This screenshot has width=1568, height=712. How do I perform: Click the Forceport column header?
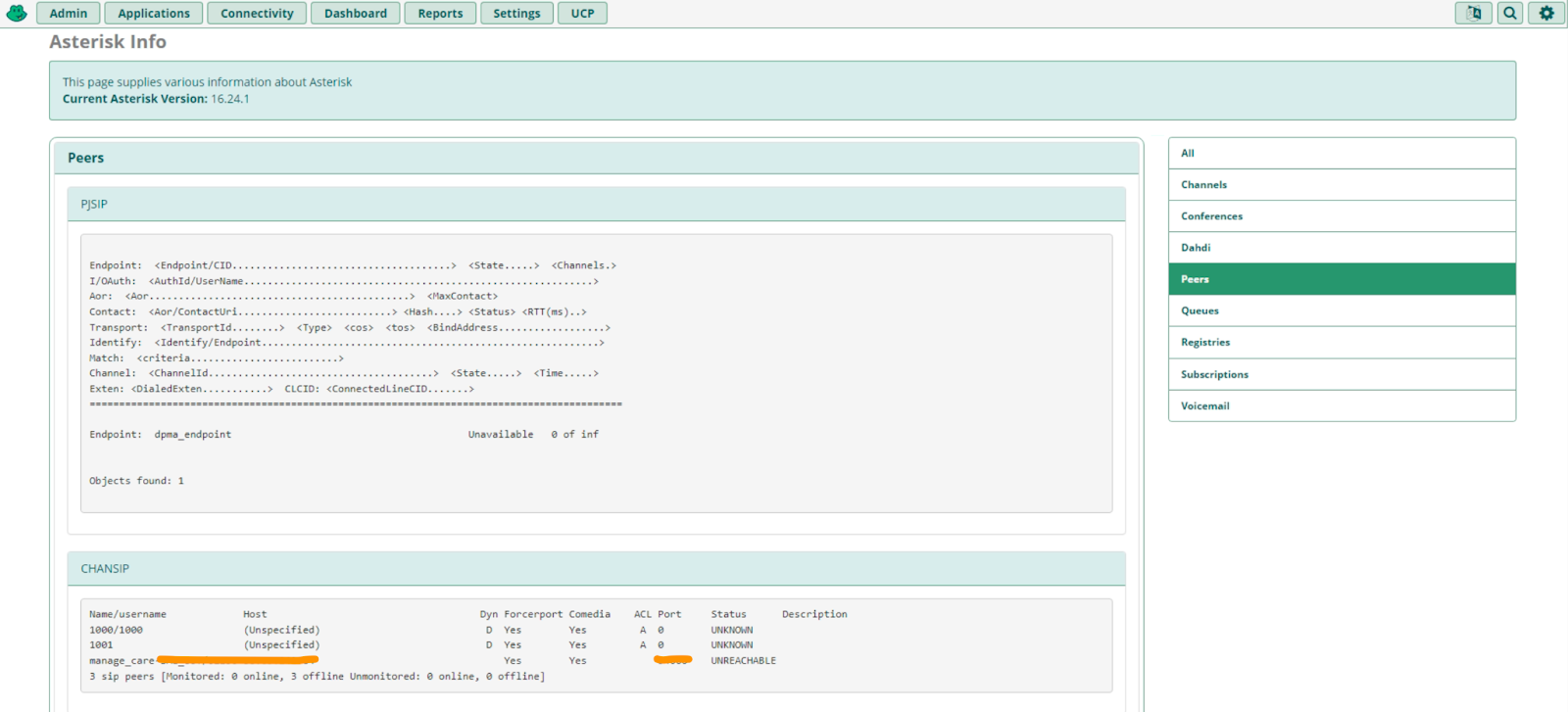tap(533, 615)
